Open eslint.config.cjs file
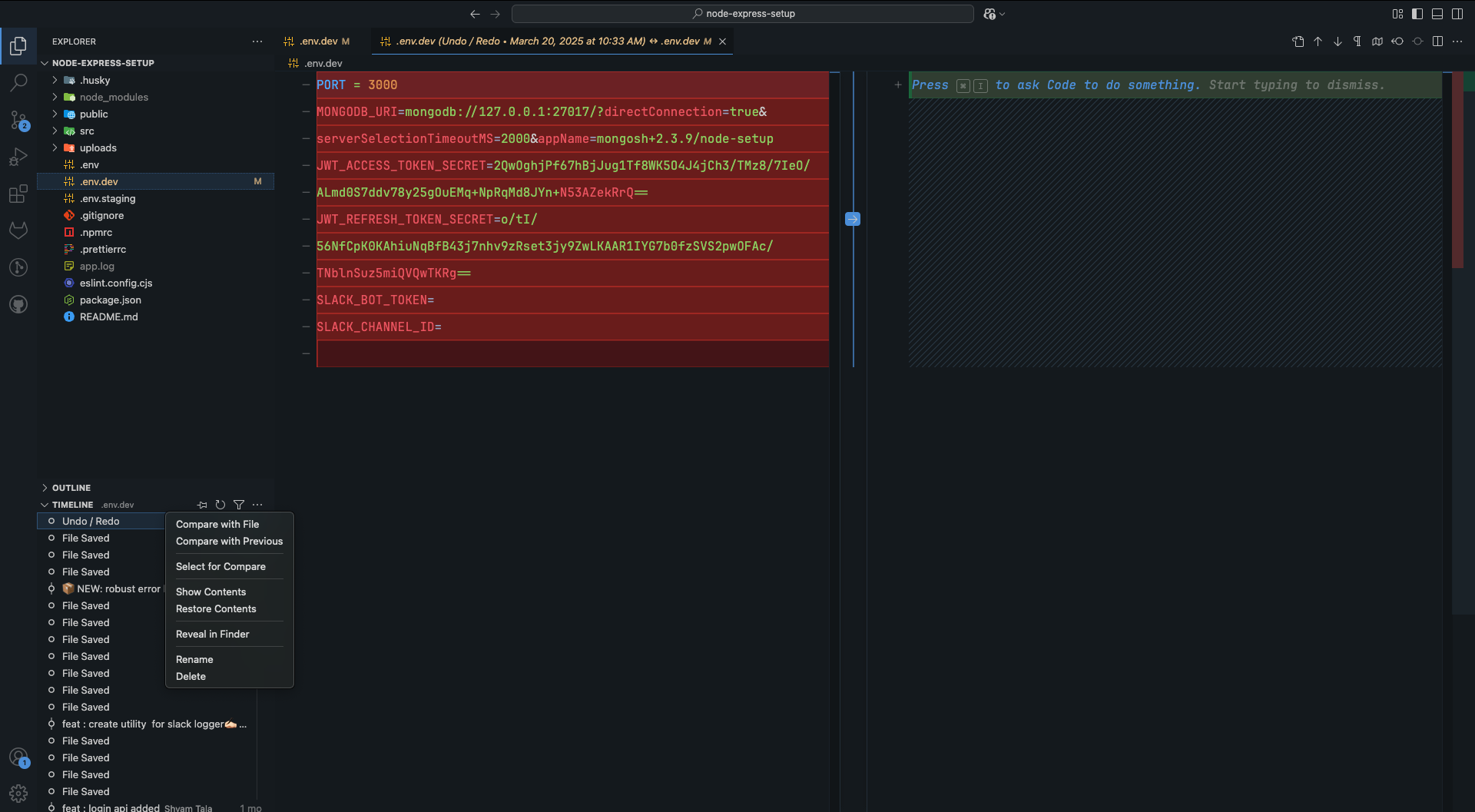 (116, 283)
